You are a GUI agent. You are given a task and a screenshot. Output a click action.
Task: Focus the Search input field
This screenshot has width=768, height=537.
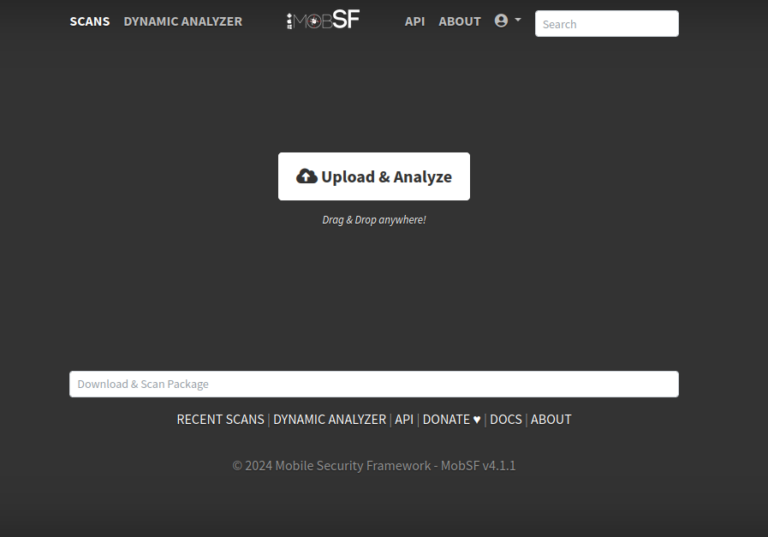point(606,24)
